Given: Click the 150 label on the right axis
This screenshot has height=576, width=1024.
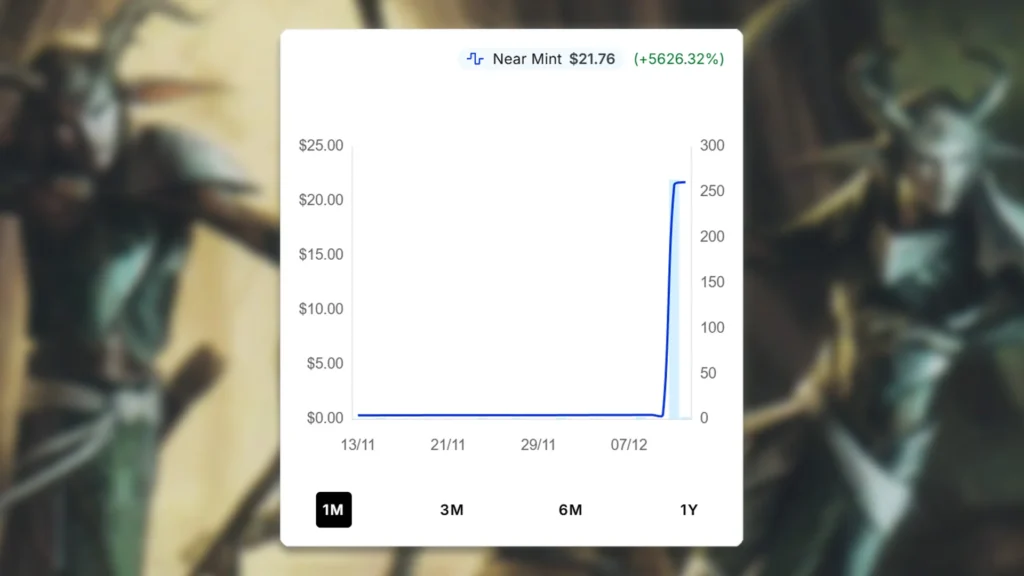Looking at the screenshot, I should (710, 282).
